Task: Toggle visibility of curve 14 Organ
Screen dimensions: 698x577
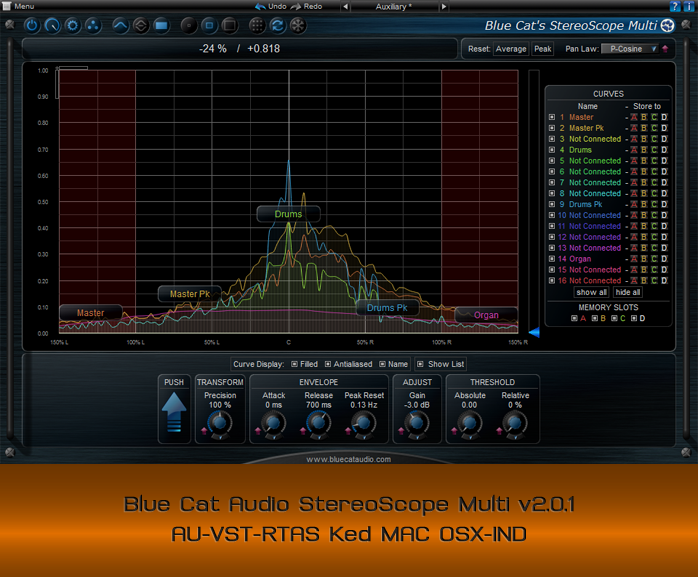Action: click(x=552, y=259)
